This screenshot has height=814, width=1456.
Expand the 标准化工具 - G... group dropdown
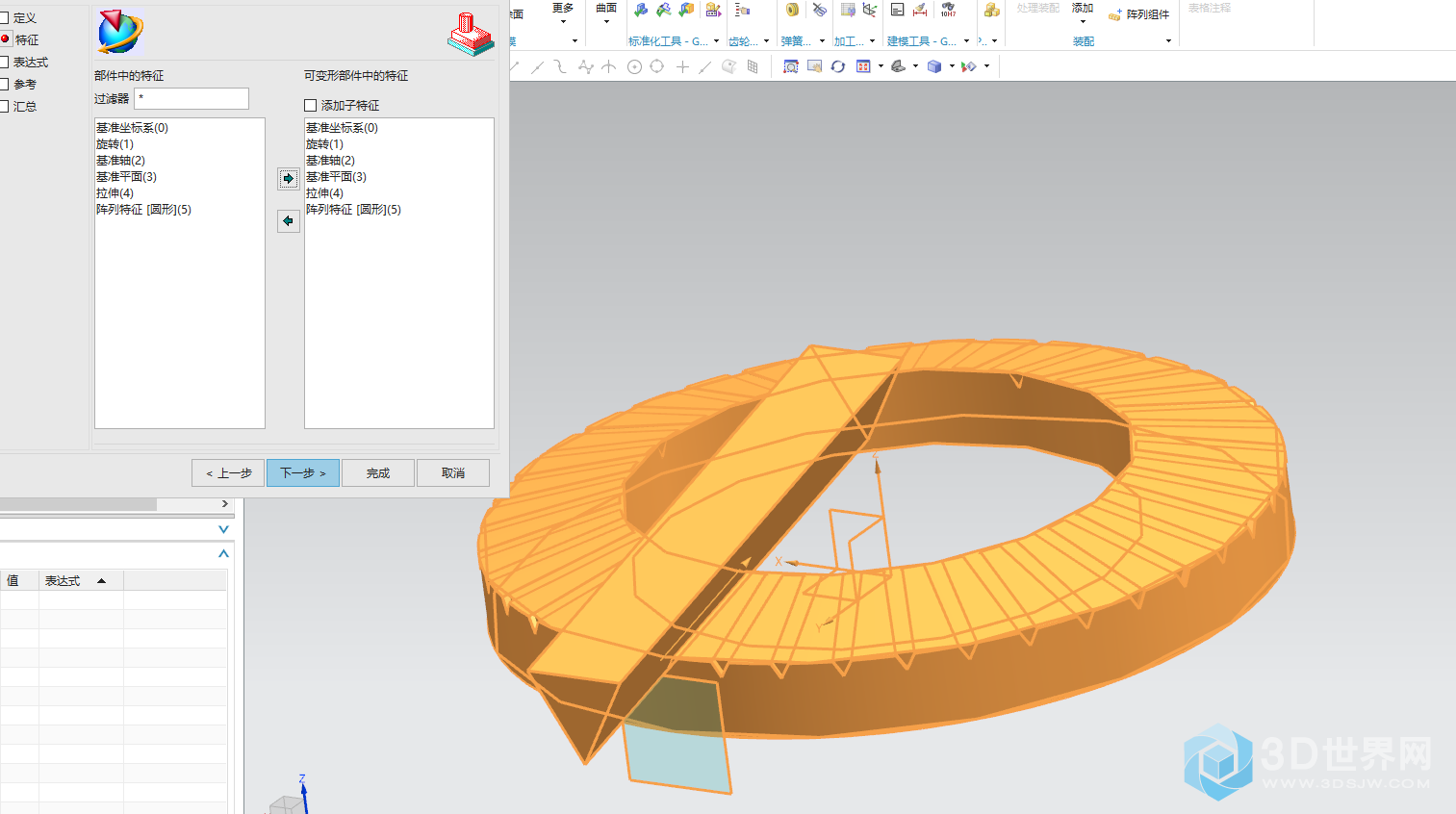716,41
